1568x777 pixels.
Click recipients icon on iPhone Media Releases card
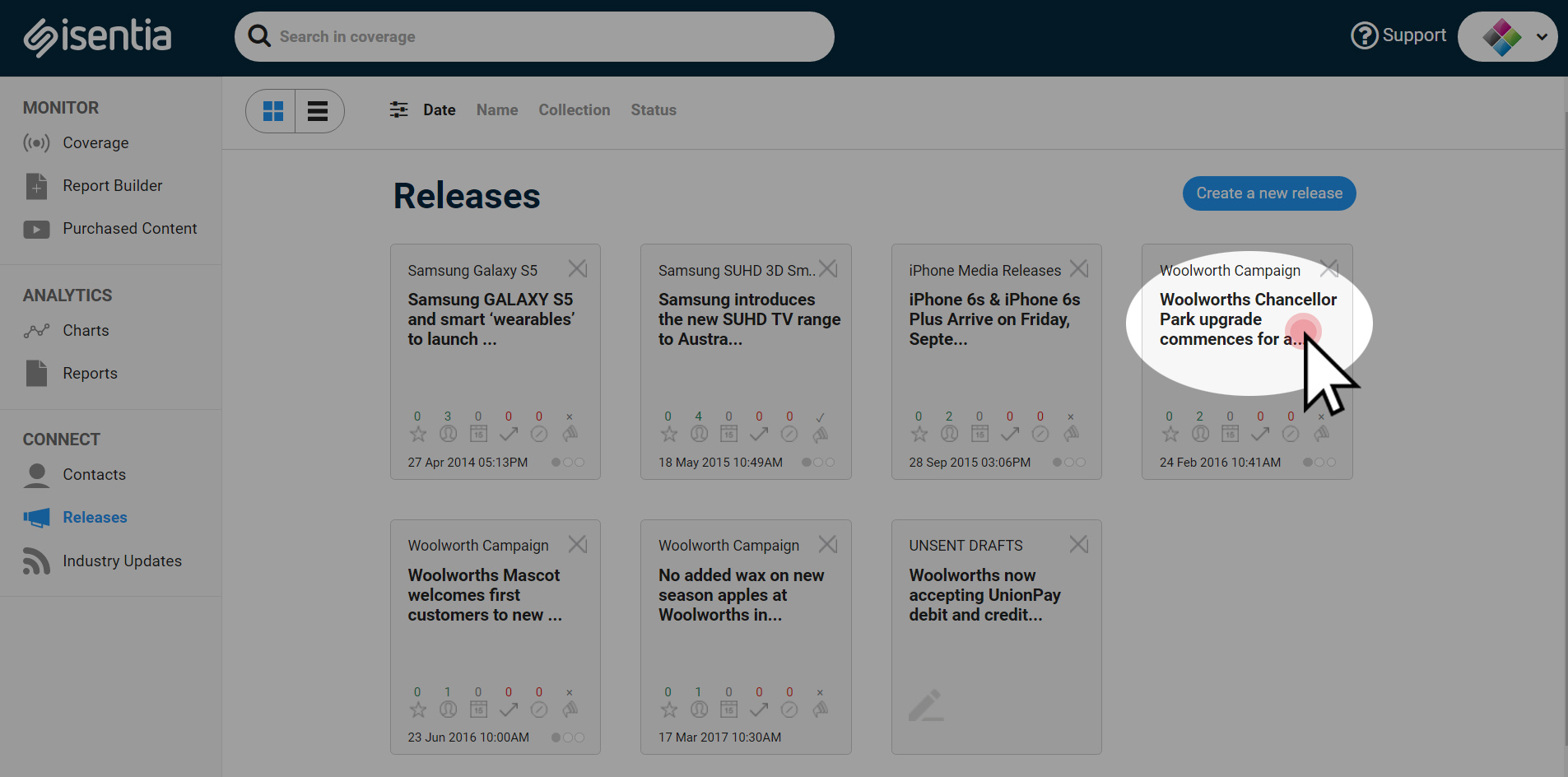949,434
